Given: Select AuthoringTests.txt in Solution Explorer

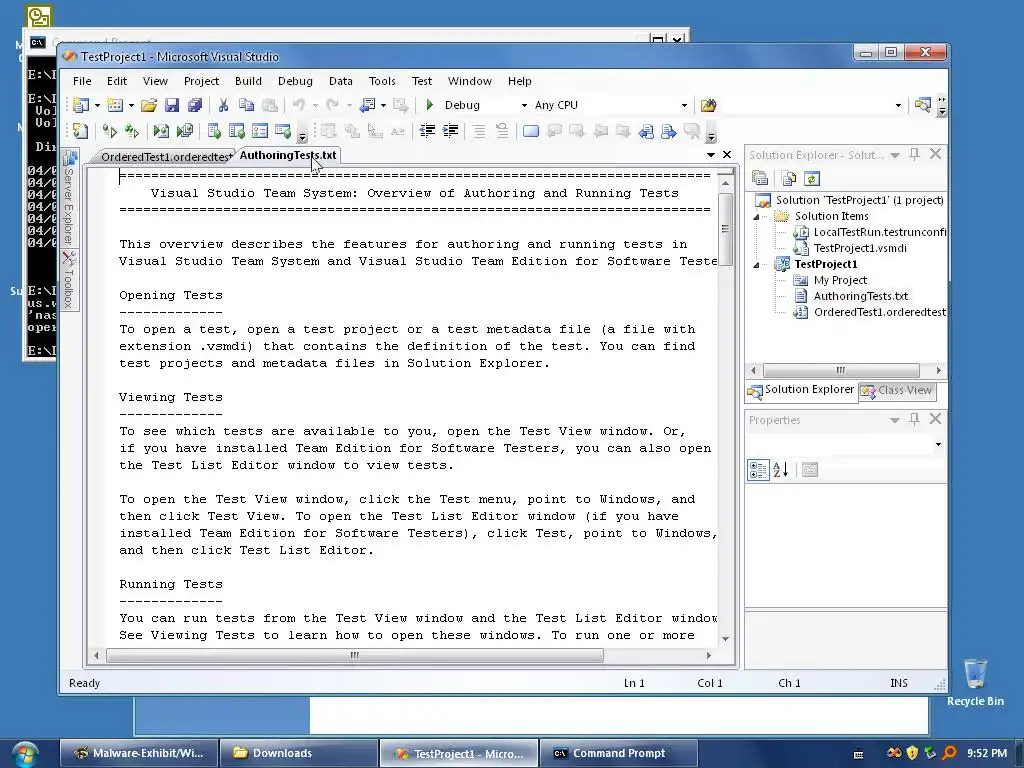Looking at the screenshot, I should (x=860, y=296).
